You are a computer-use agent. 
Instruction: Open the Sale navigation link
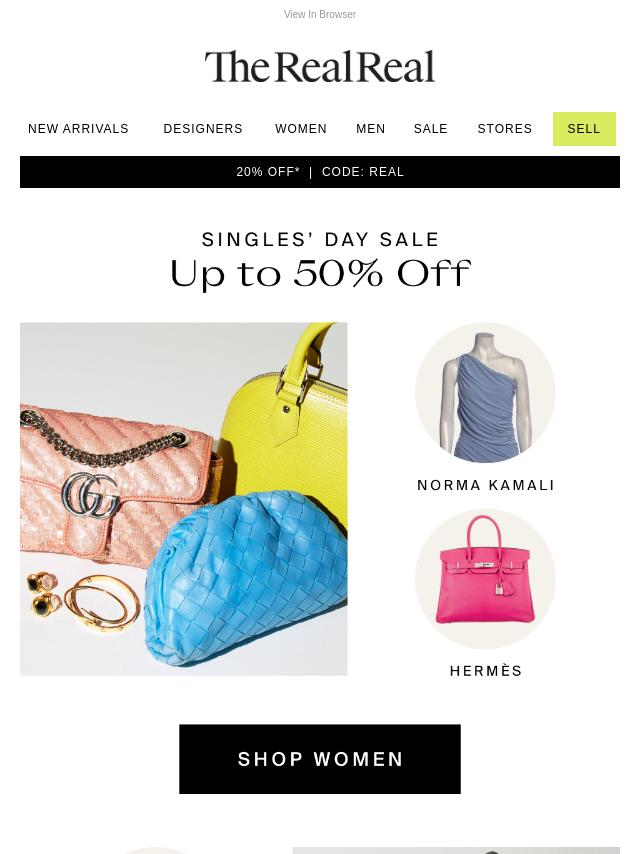click(x=430, y=129)
